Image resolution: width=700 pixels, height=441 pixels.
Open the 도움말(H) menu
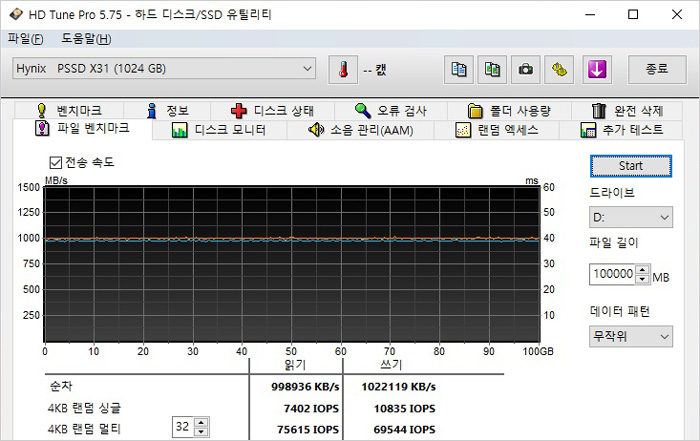86,39
